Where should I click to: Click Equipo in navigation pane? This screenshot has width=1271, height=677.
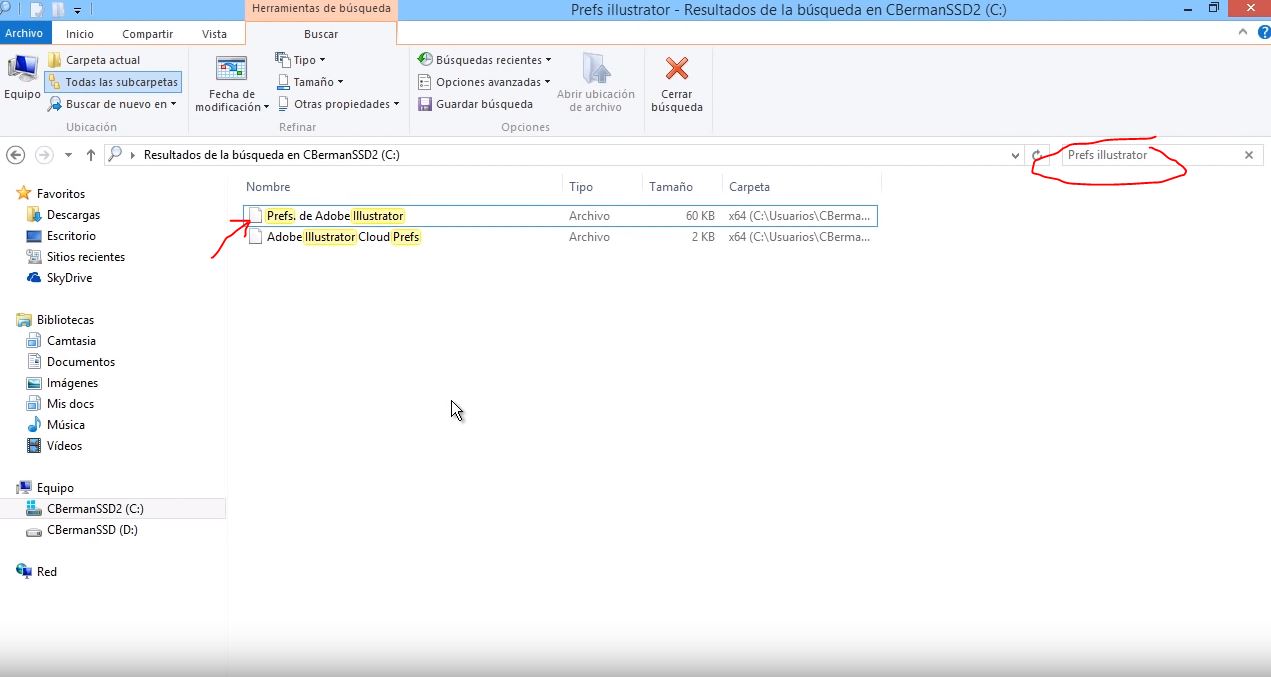click(x=55, y=488)
